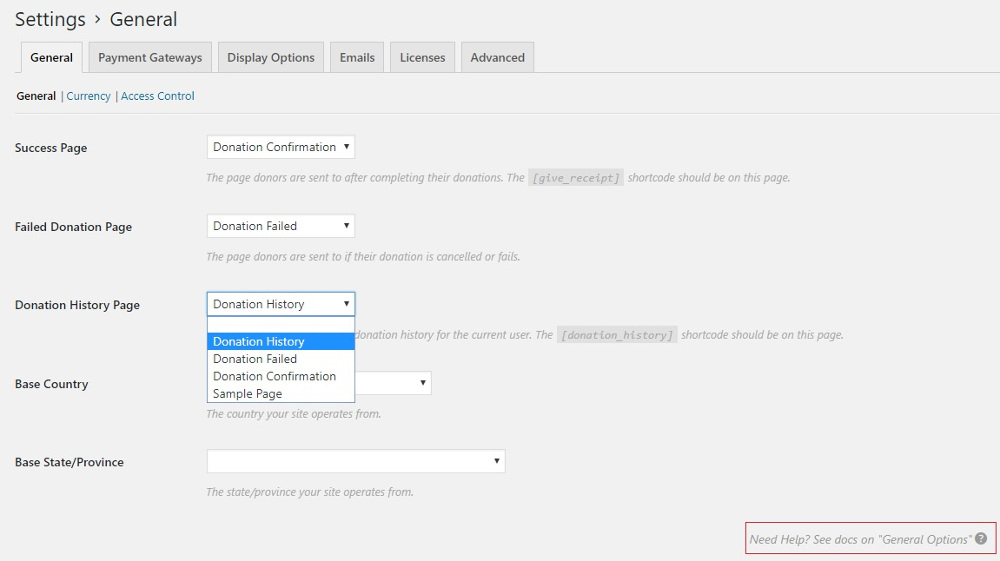Screen dimensions: 1000x561
Task: Switch to the Advanced tab
Action: point(497,58)
